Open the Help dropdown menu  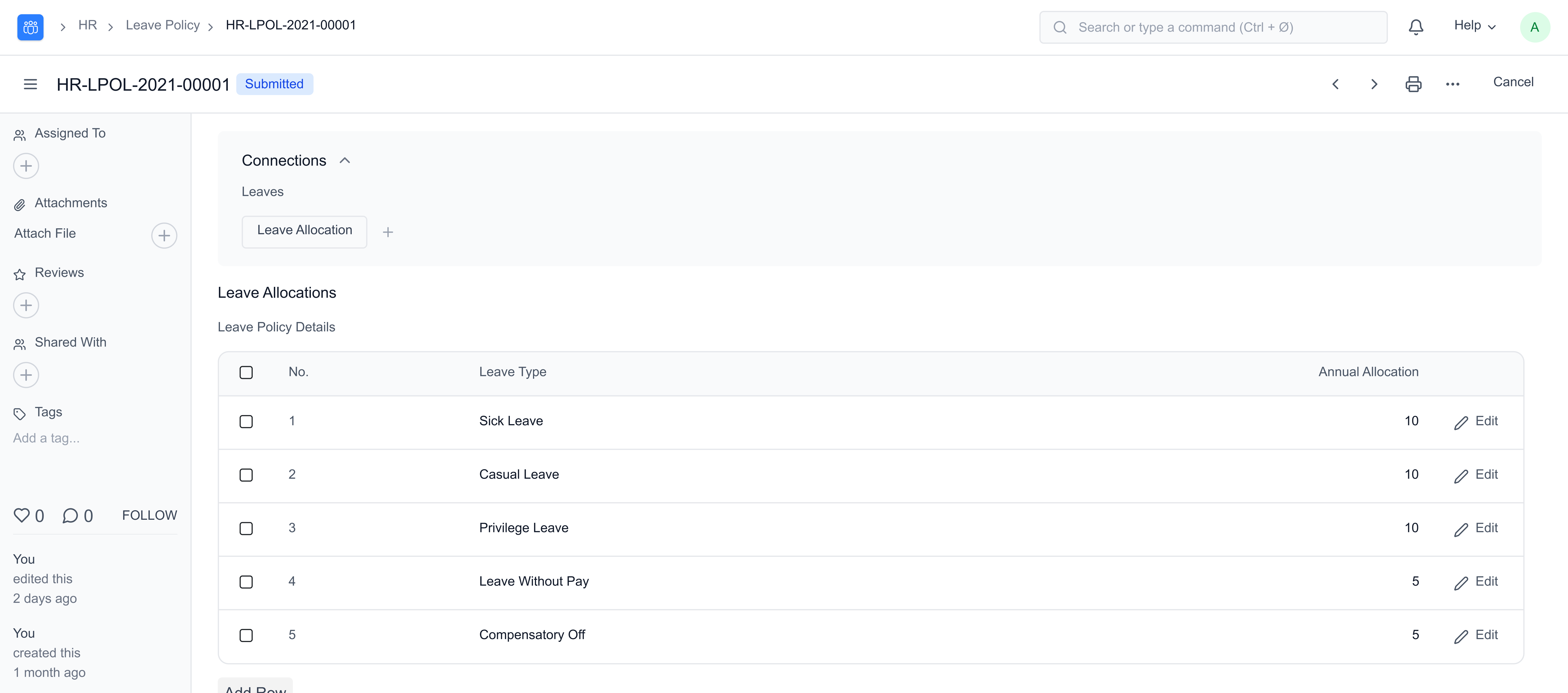pos(1474,26)
